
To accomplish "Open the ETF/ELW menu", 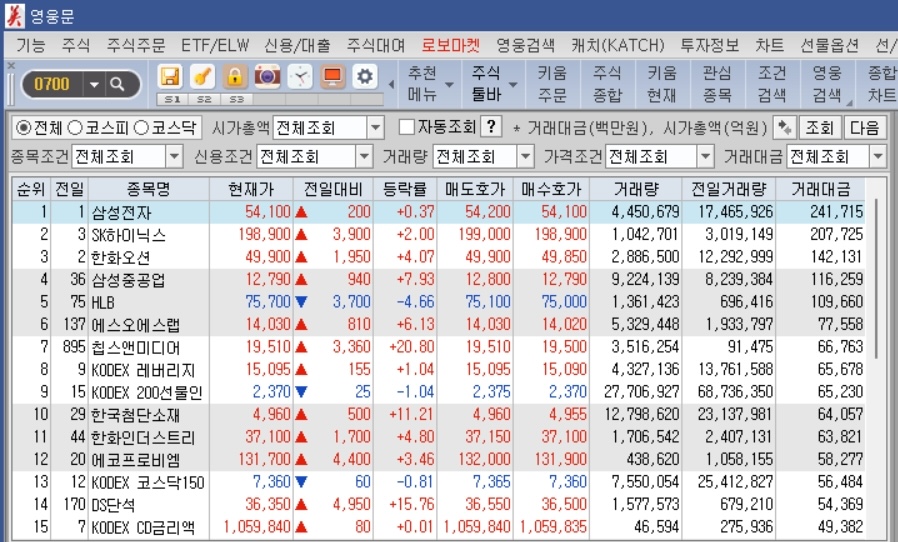I will [215, 45].
